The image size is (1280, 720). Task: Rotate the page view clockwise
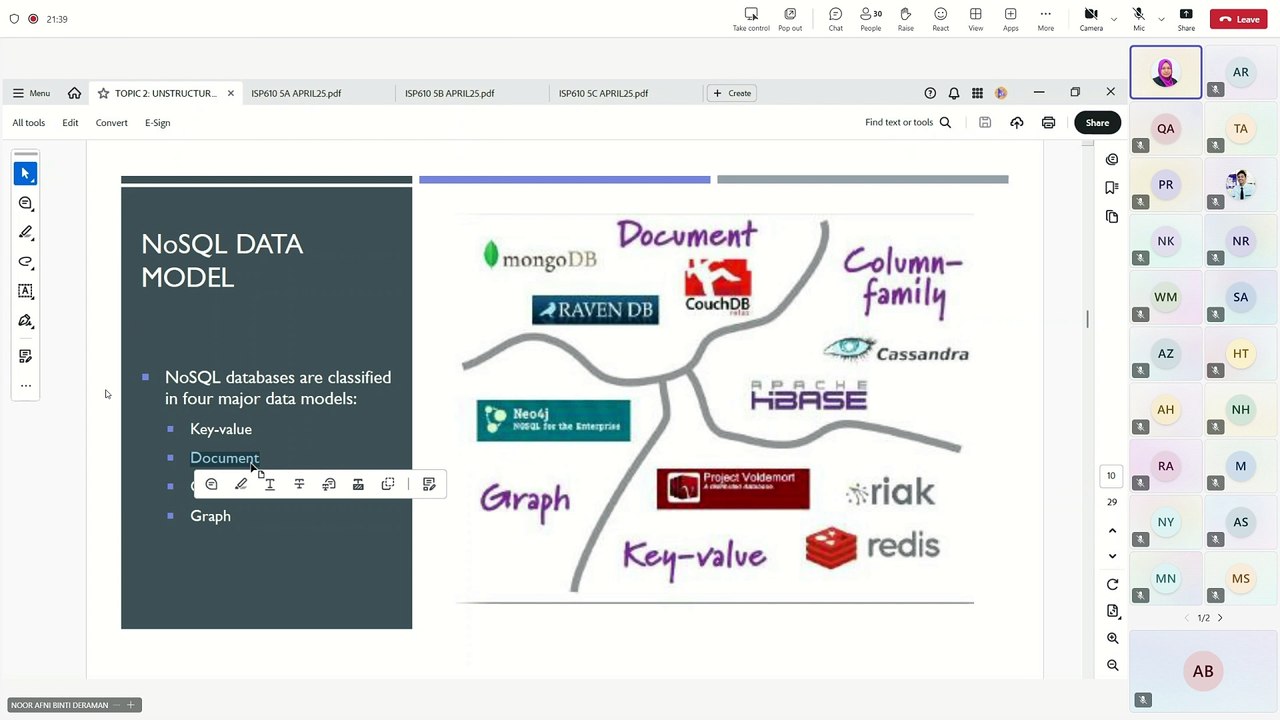(1112, 585)
